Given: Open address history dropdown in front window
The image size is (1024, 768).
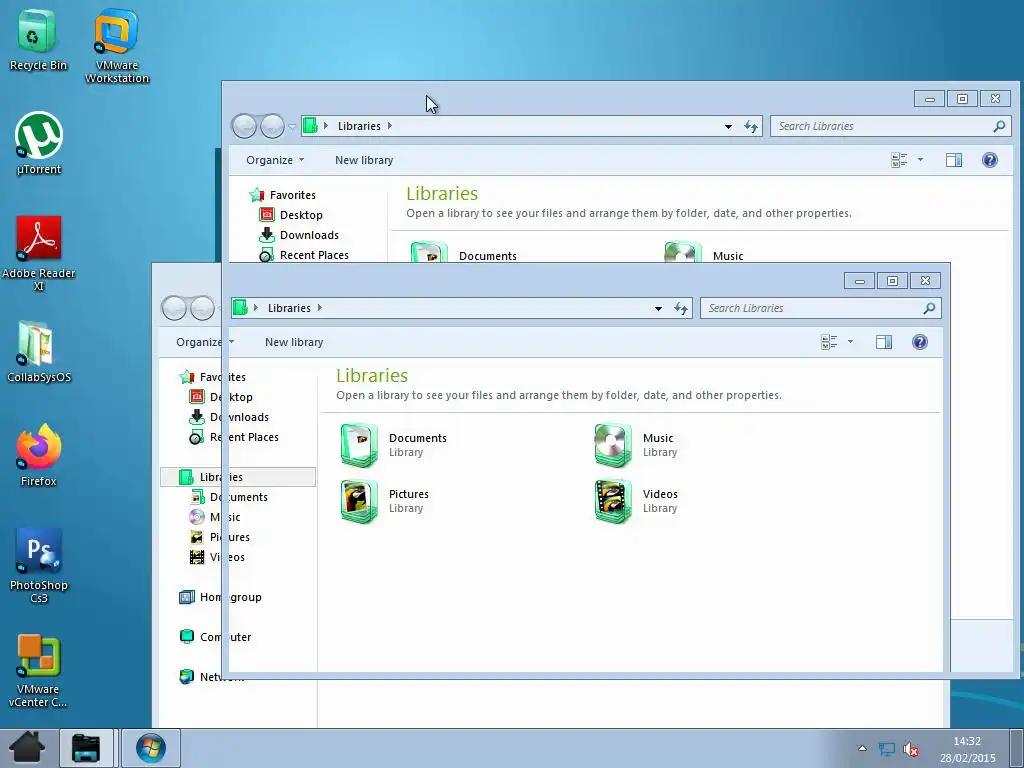Looking at the screenshot, I should coord(658,308).
